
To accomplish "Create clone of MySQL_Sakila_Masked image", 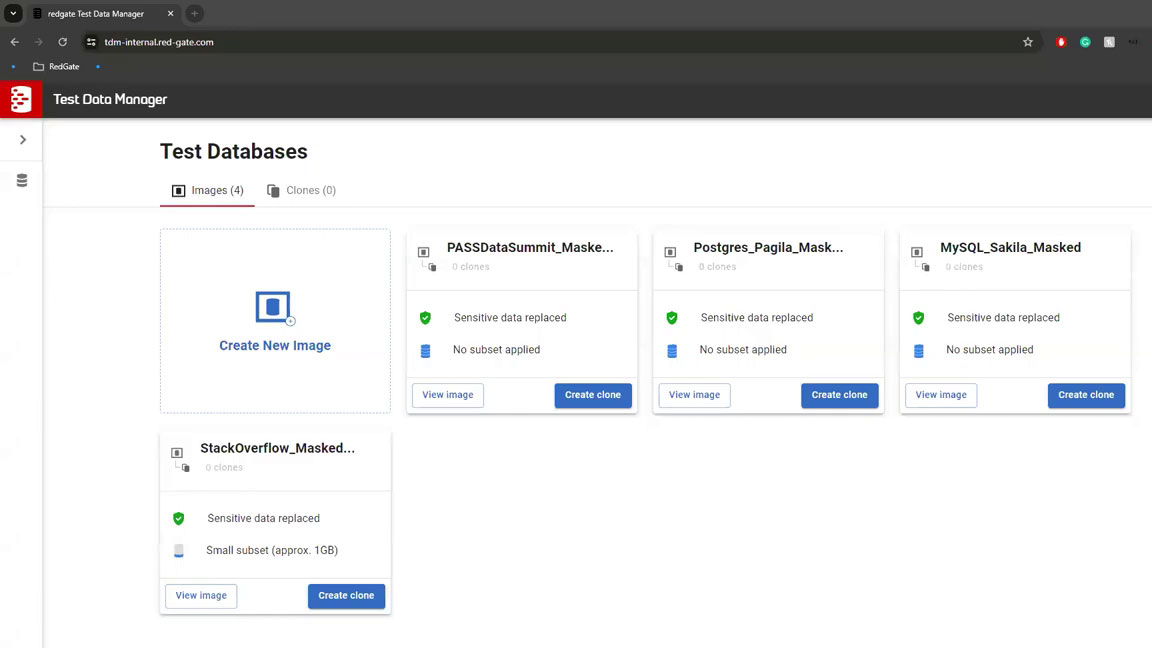I will (1087, 395).
